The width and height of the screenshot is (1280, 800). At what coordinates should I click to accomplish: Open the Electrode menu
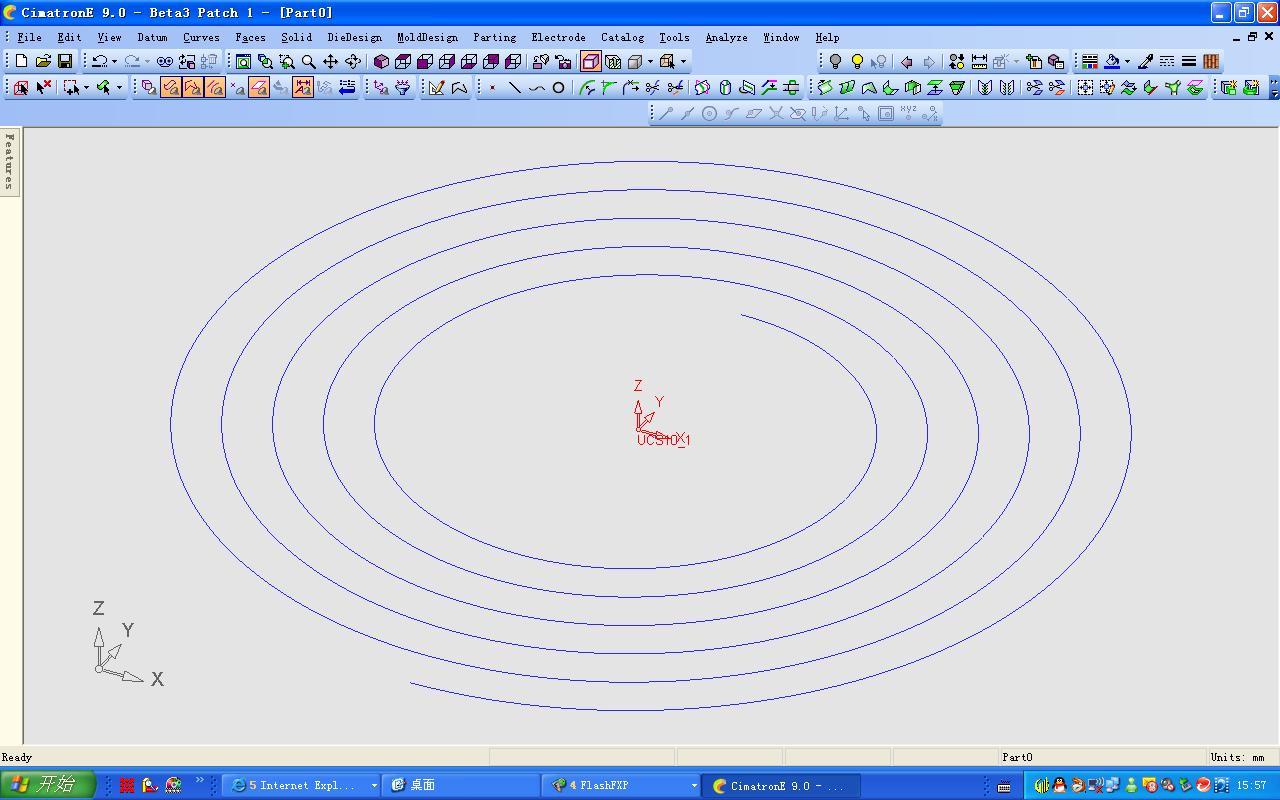pyautogui.click(x=558, y=37)
